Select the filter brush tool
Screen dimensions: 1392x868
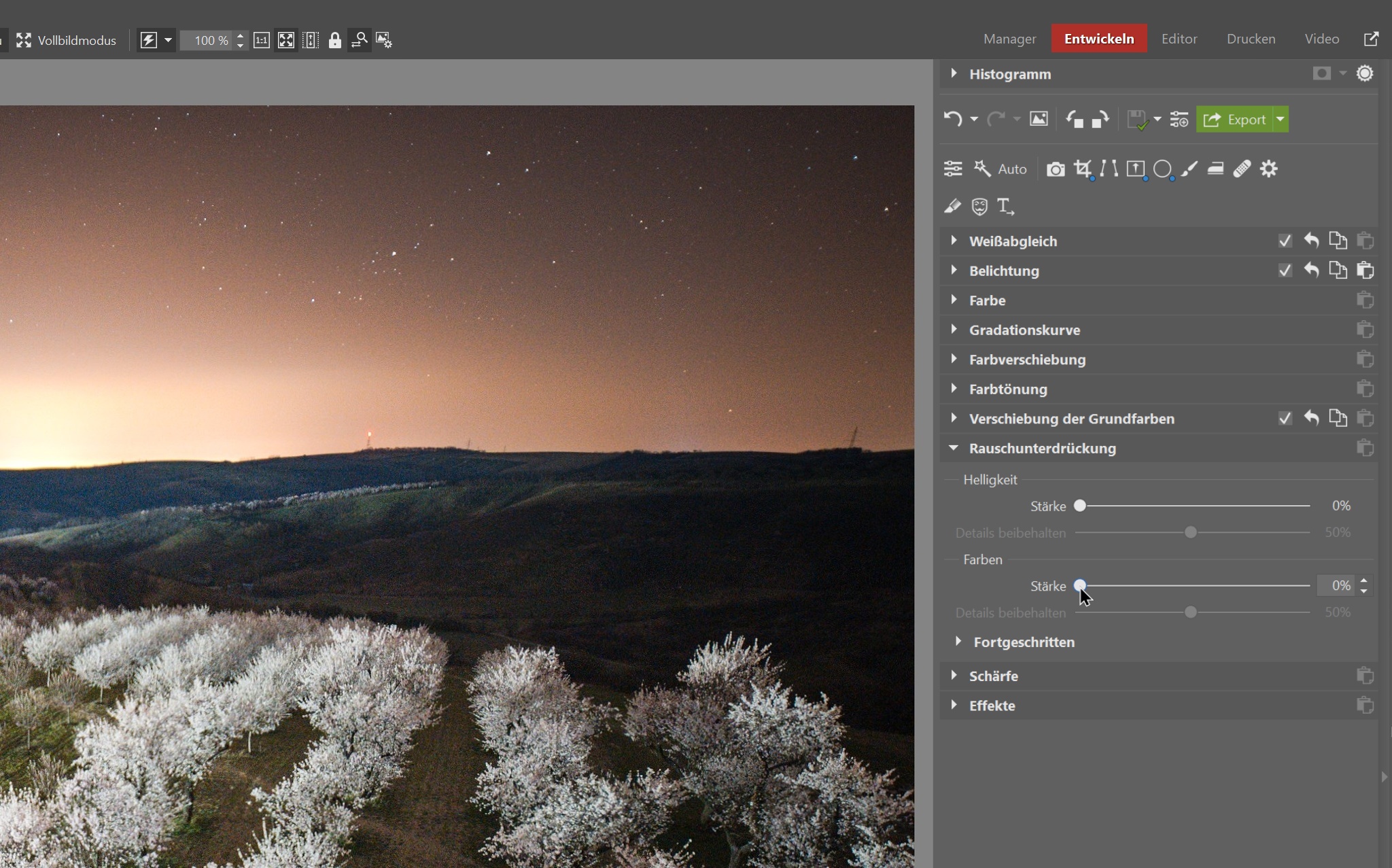click(x=1189, y=169)
